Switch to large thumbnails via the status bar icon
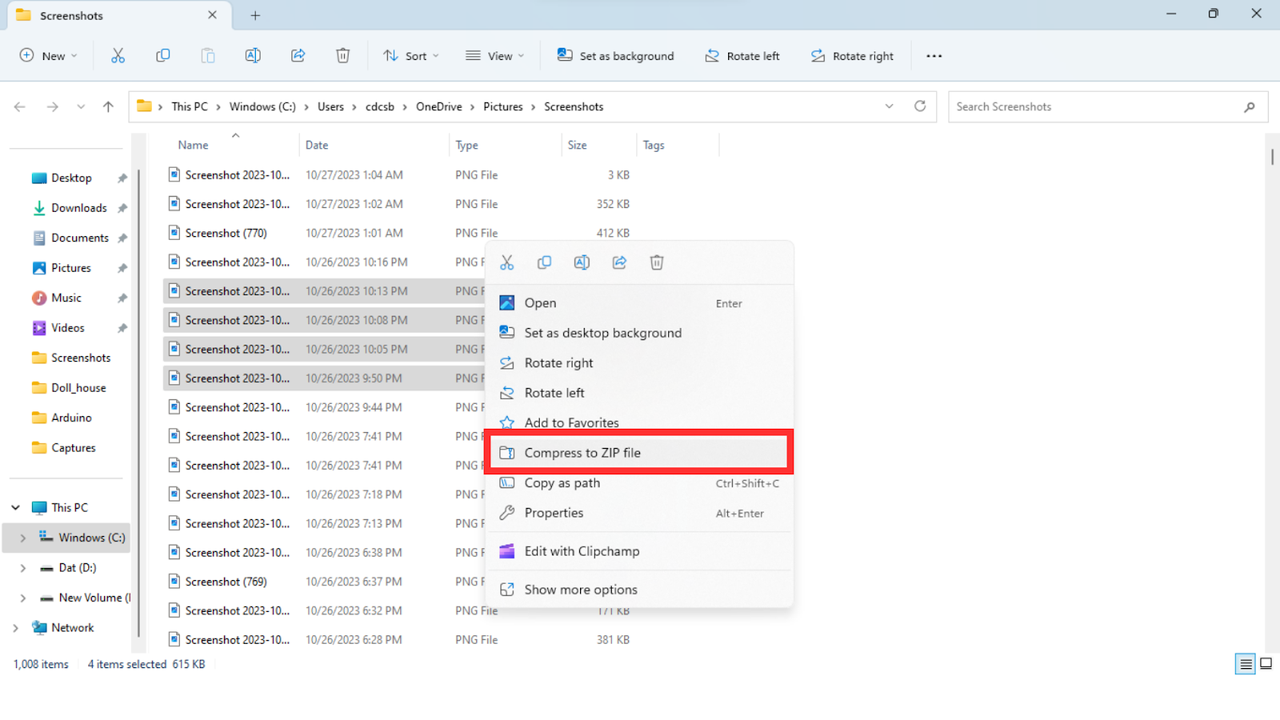The width and height of the screenshot is (1280, 720). [1264, 663]
